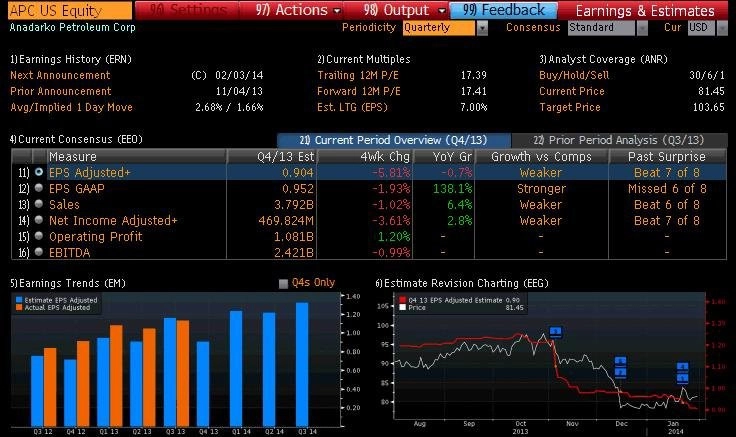The width and height of the screenshot is (736, 437).
Task: Click the lower event marker near December
Action: (621, 373)
